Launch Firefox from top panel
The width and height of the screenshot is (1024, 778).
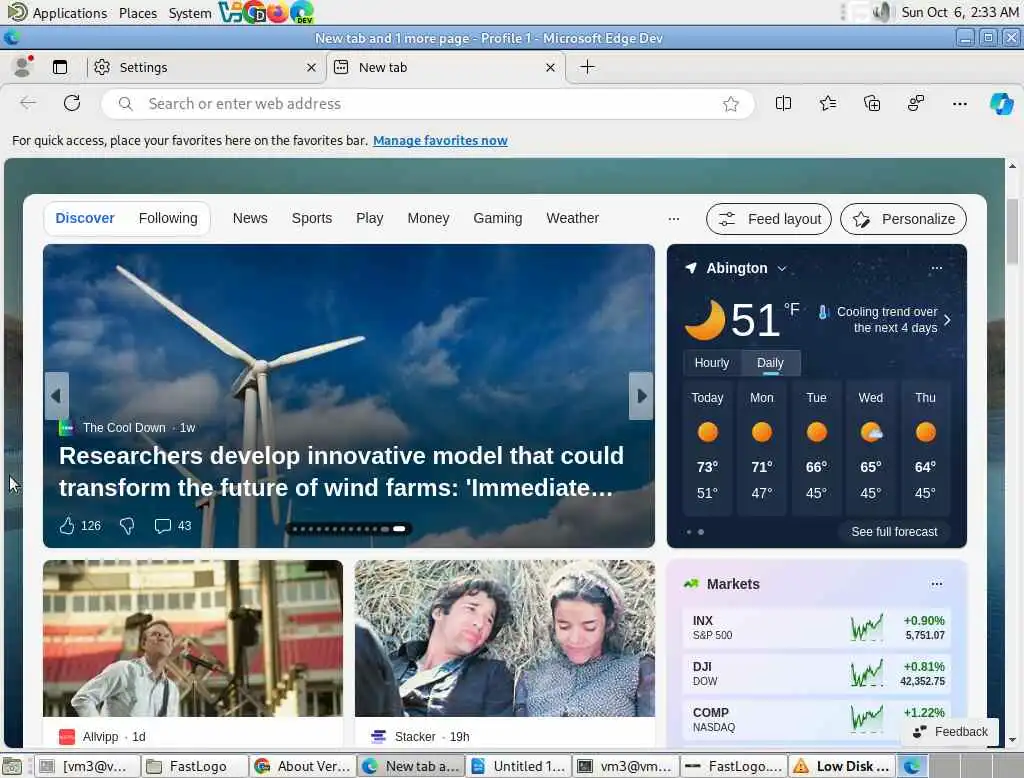[x=277, y=12]
